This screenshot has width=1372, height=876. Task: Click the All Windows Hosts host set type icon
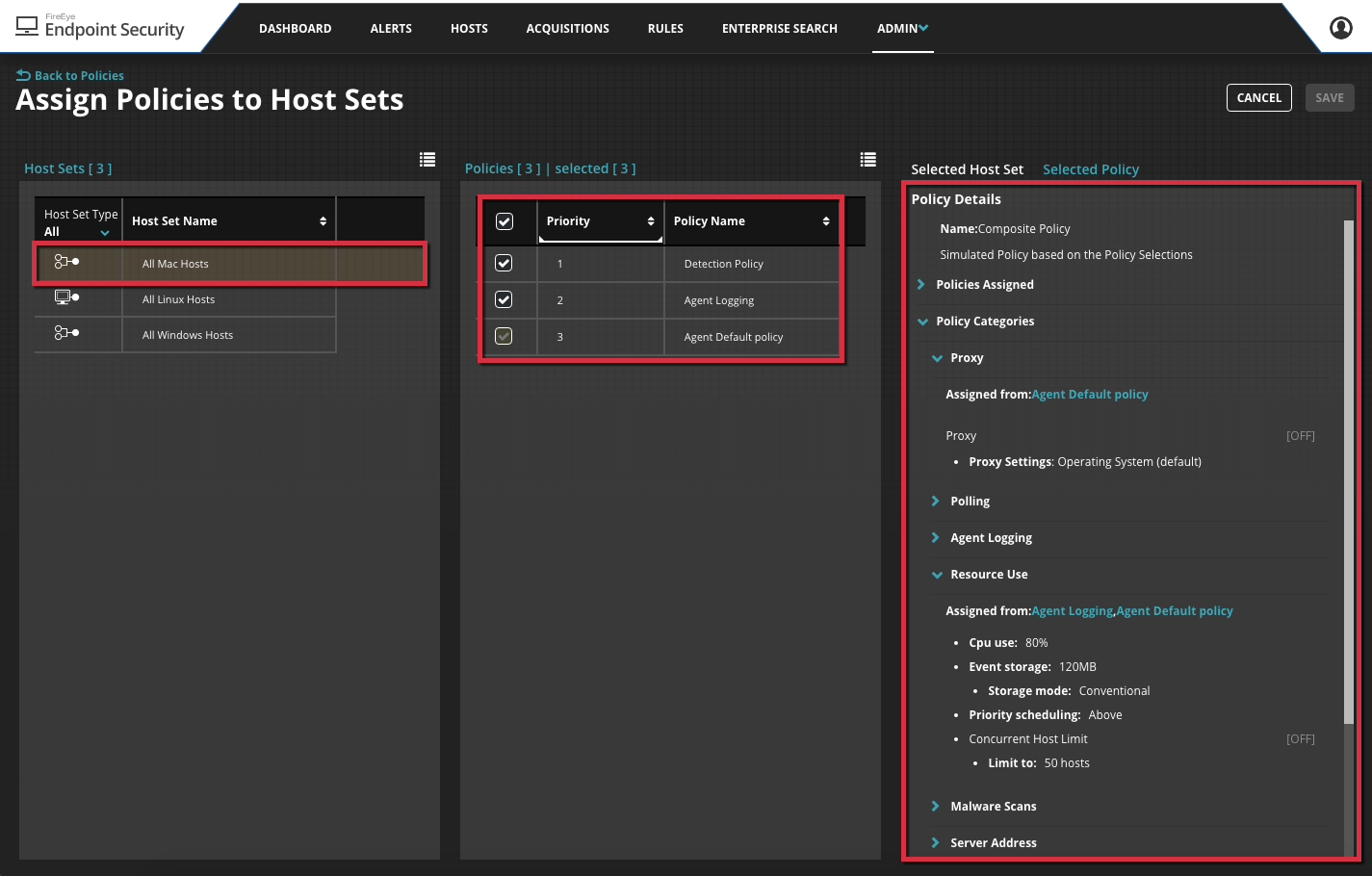click(x=66, y=333)
